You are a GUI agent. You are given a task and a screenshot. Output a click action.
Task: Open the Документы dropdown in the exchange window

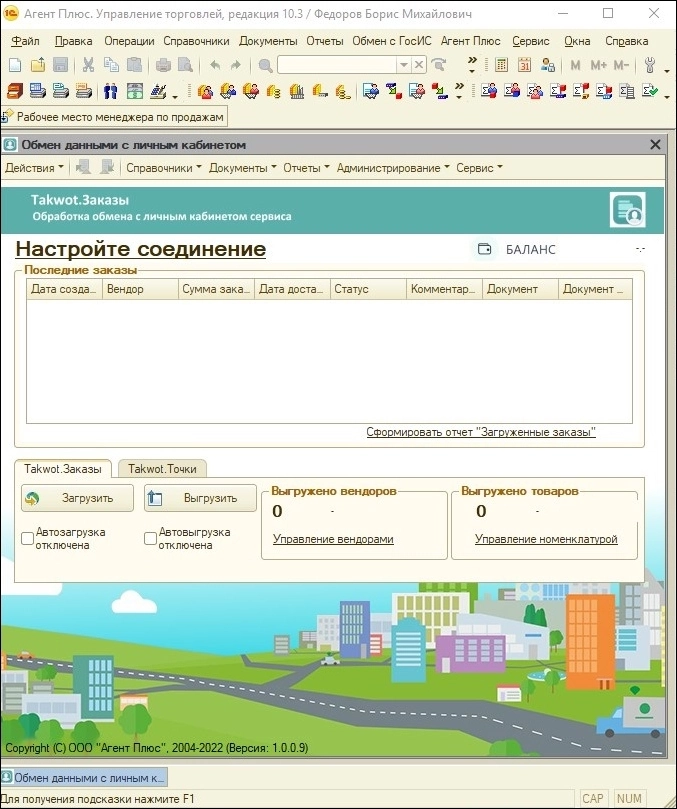(243, 168)
